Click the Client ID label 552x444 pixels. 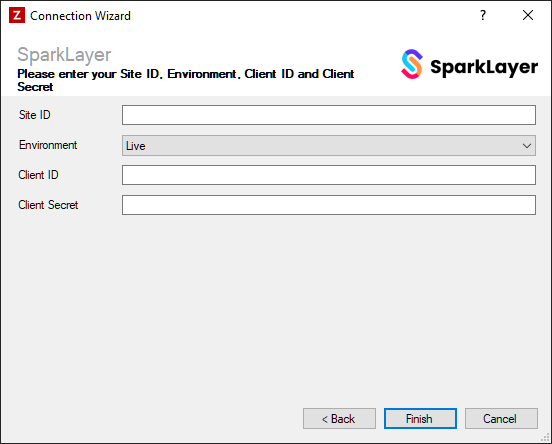tap(38, 175)
